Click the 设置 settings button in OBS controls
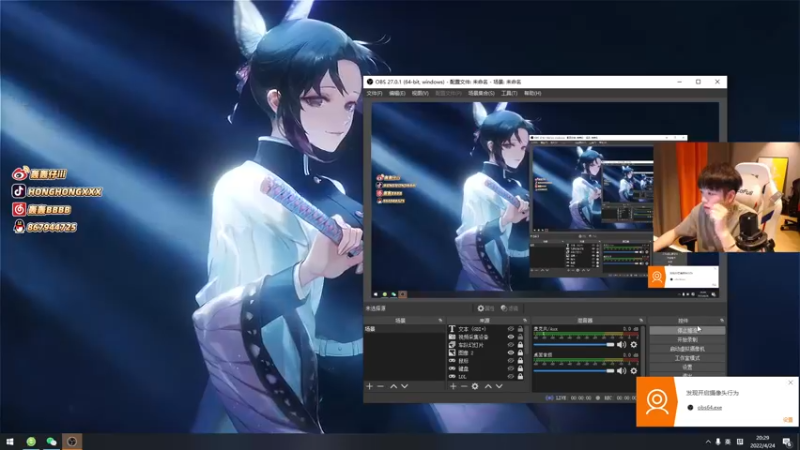Viewport: 800px width, 450px height. point(687,367)
